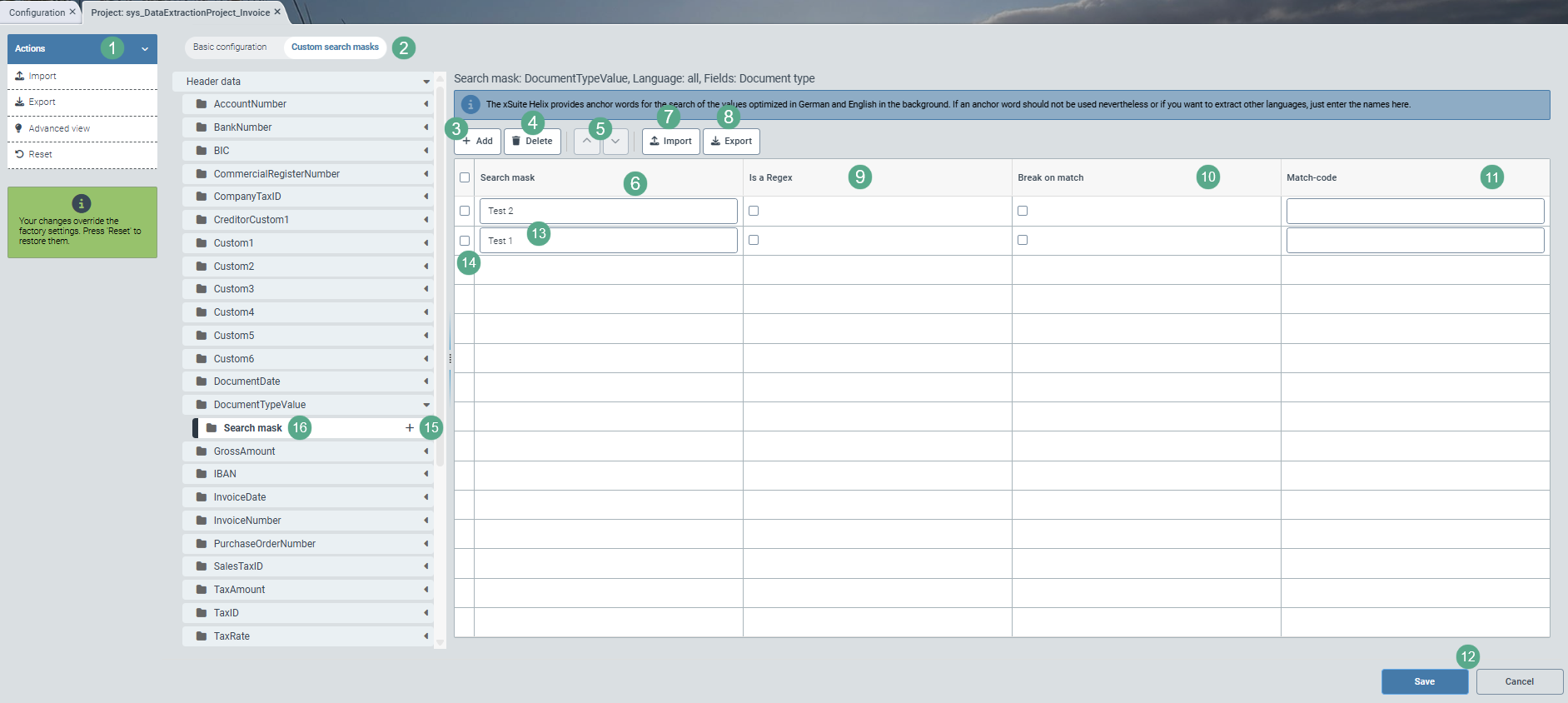Select the Search mask tree node
The image size is (1568, 703).
point(313,428)
